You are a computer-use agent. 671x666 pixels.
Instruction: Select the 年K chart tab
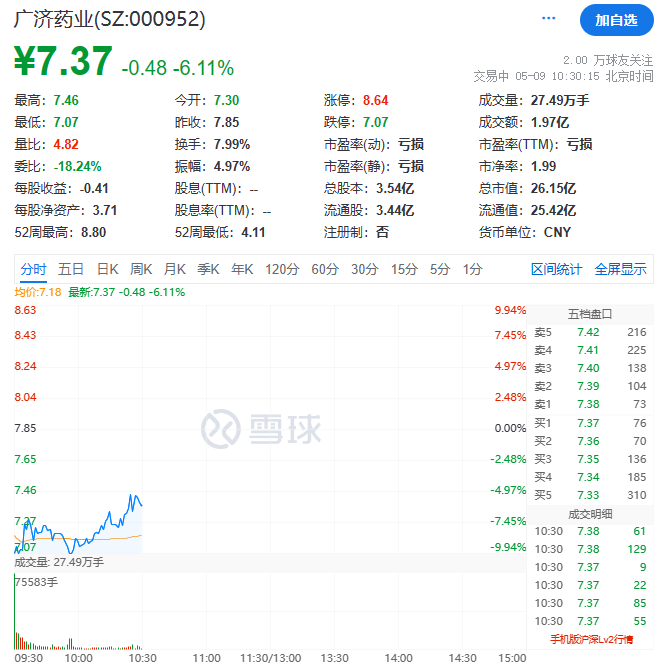click(x=242, y=269)
